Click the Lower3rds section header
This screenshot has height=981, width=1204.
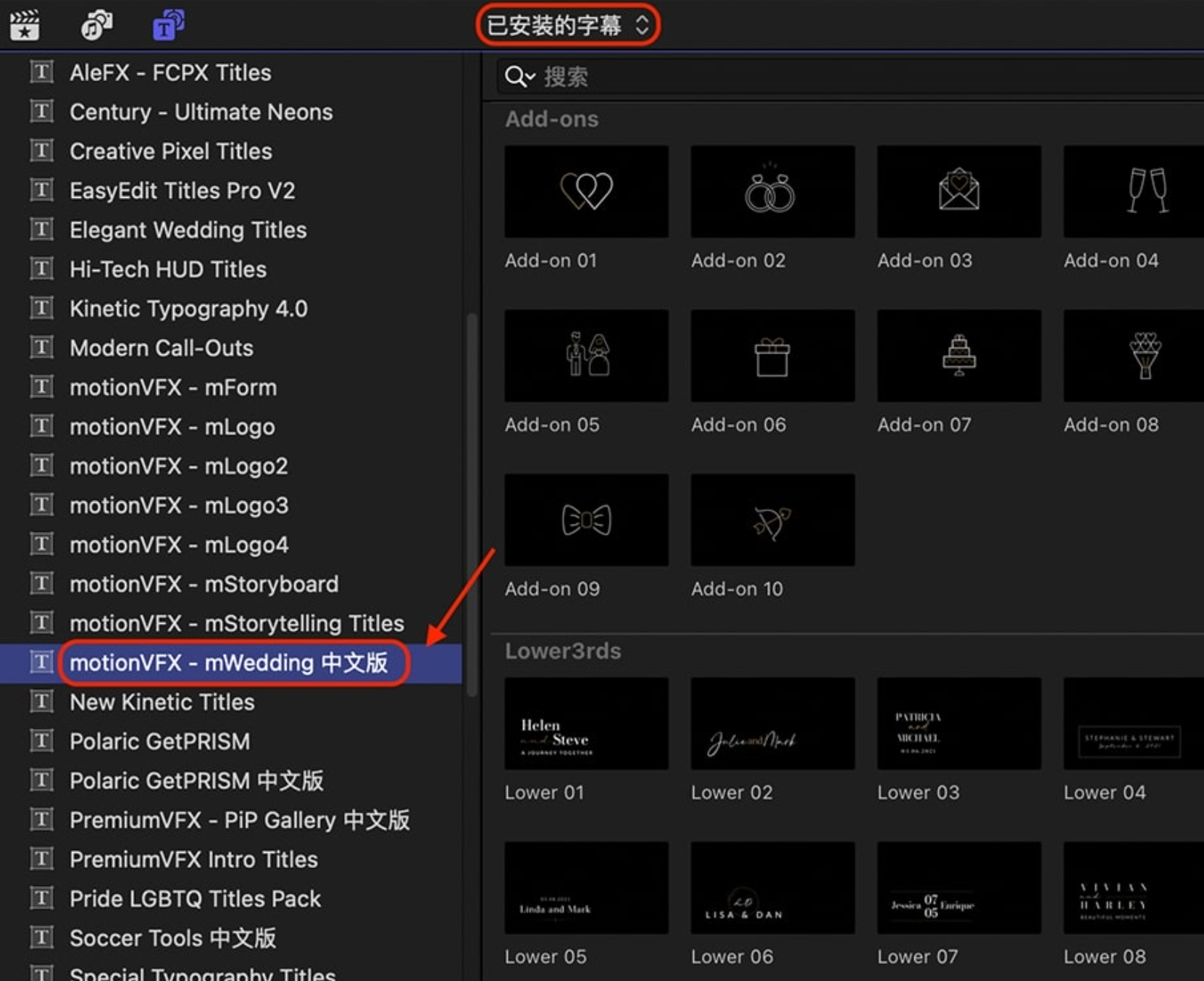(x=563, y=651)
